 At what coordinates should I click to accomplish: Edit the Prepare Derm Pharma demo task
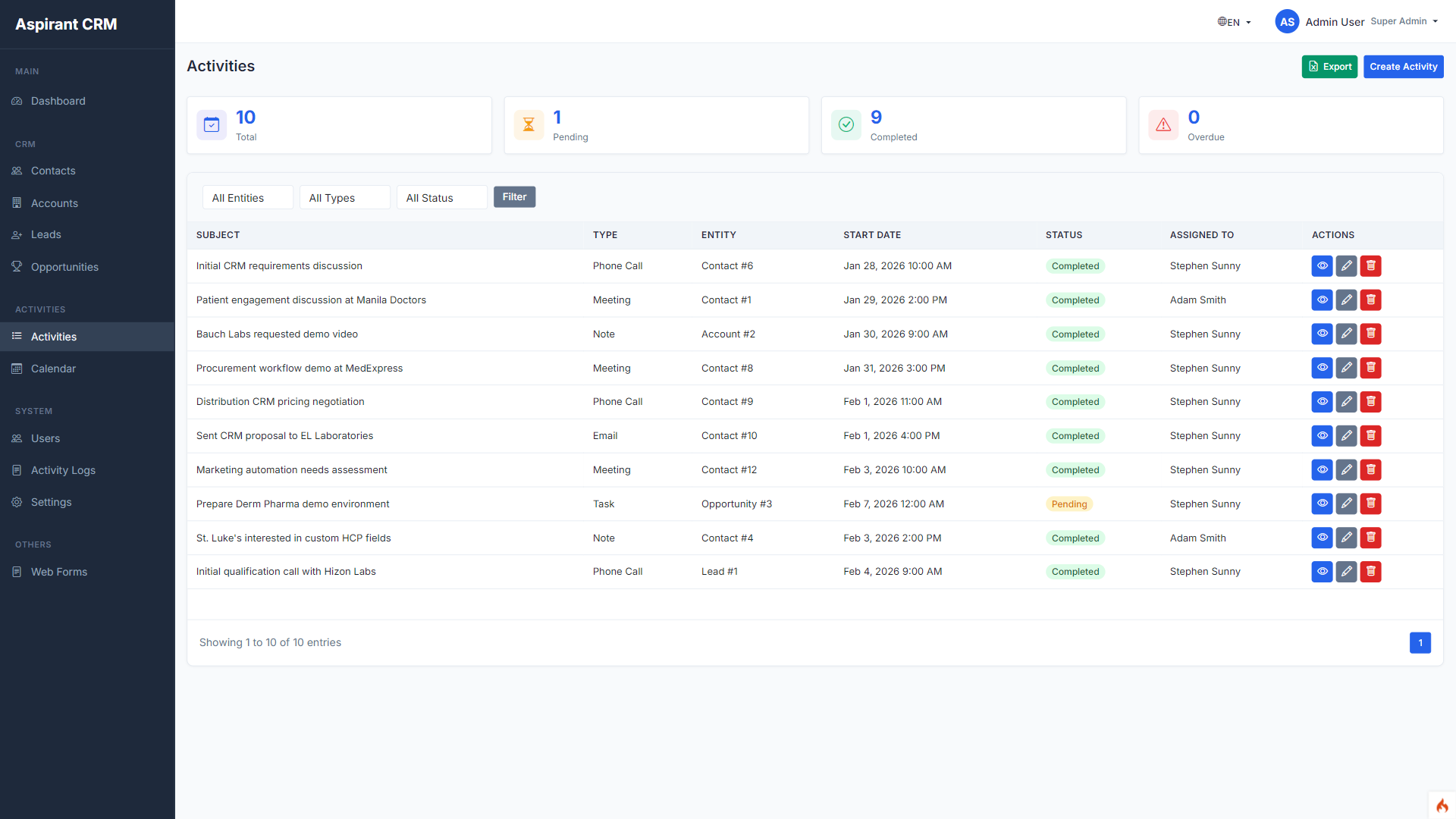pyautogui.click(x=1346, y=504)
